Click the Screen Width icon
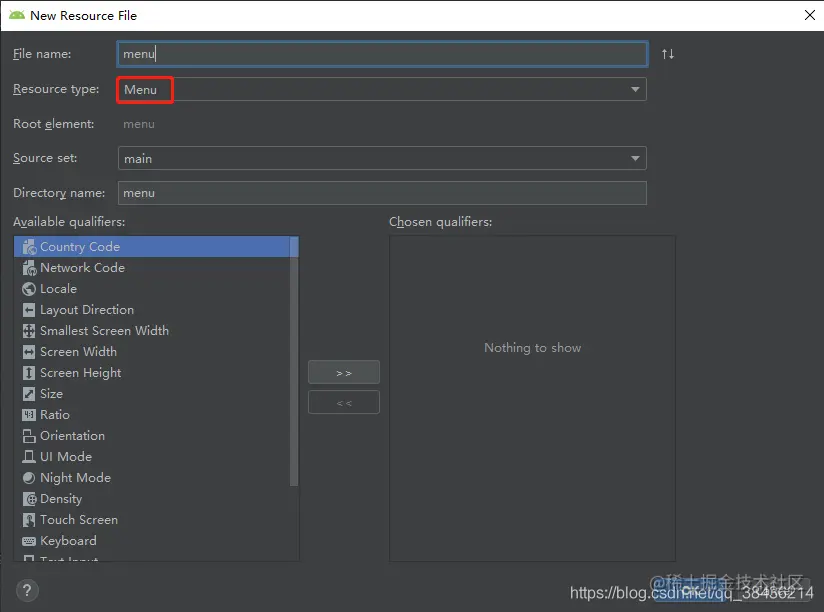This screenshot has width=824, height=612. [29, 351]
